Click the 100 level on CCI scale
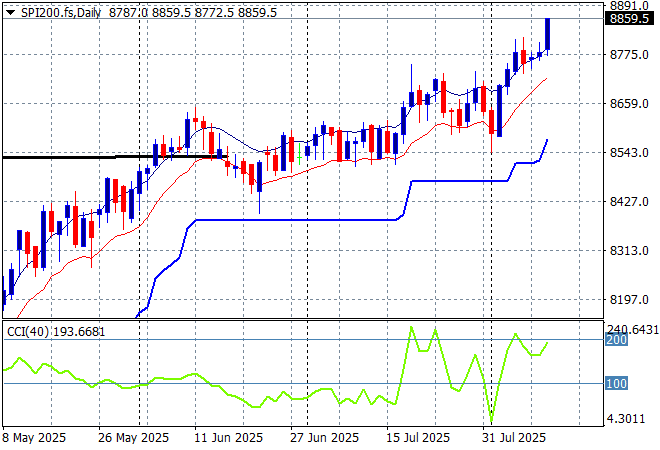Image resolution: width=660 pixels, height=450 pixels. 617,384
